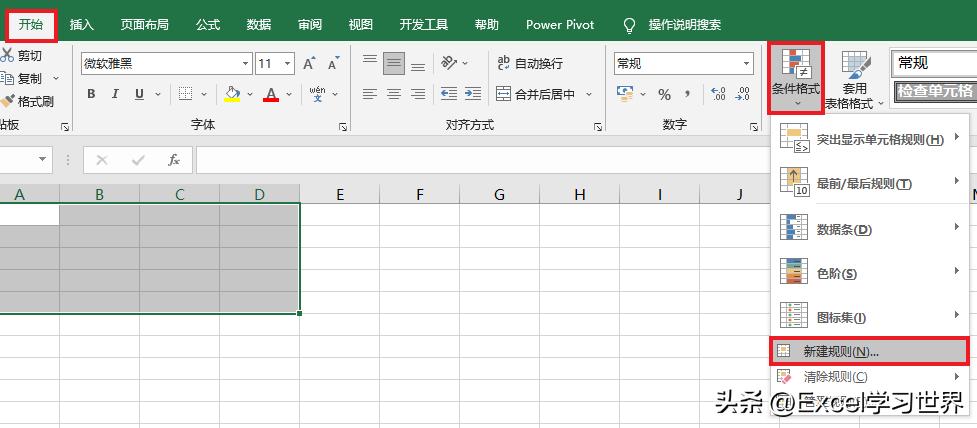Screen dimensions: 977x428
Task: Click the formula bar confirm checkmark icon
Action: pyautogui.click(x=138, y=160)
